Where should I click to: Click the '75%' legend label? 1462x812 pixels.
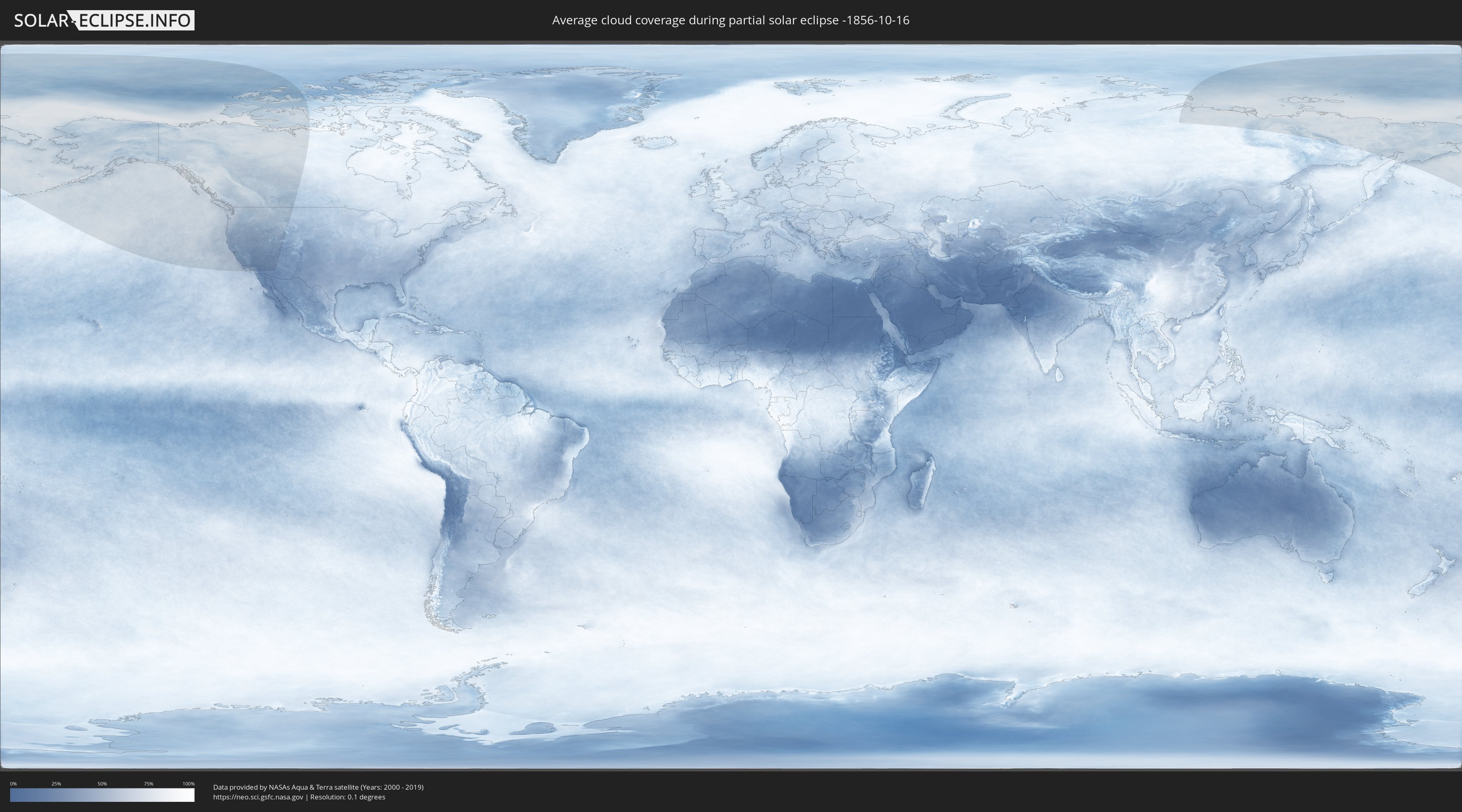(148, 784)
